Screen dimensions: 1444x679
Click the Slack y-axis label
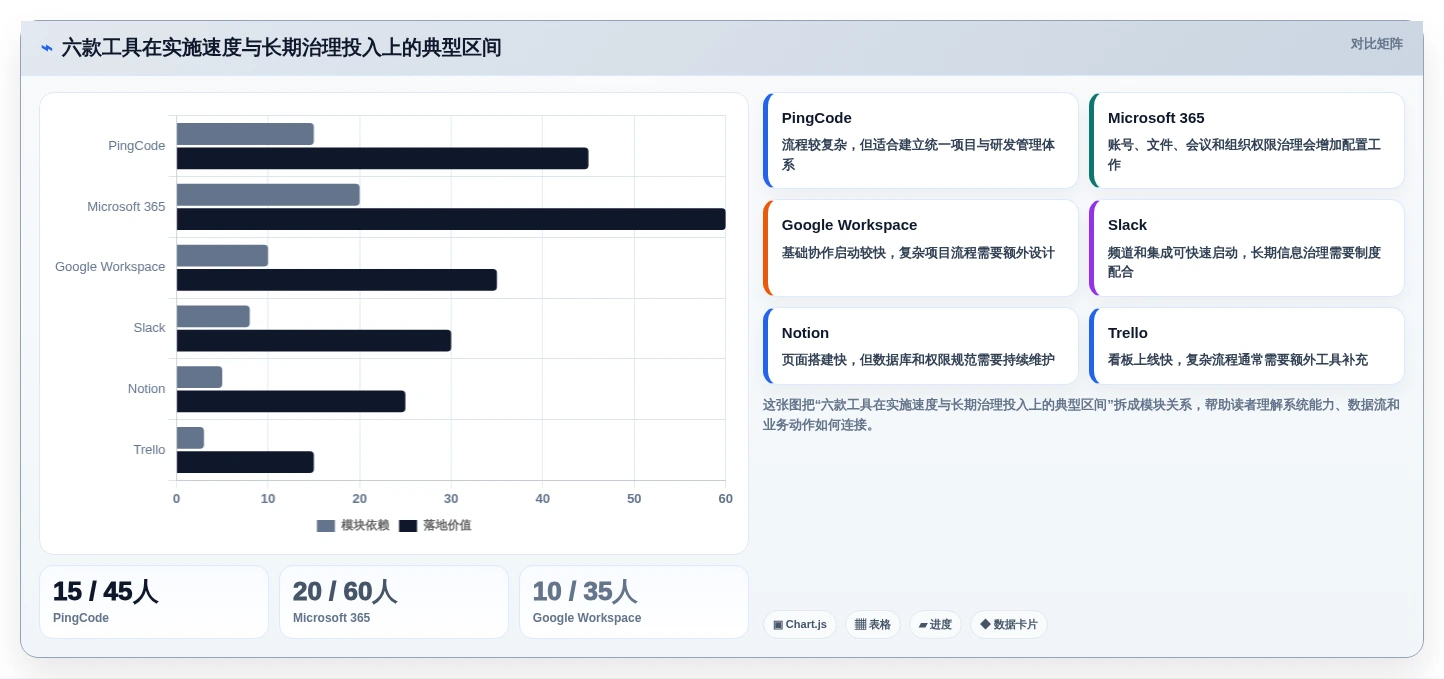[149, 328]
